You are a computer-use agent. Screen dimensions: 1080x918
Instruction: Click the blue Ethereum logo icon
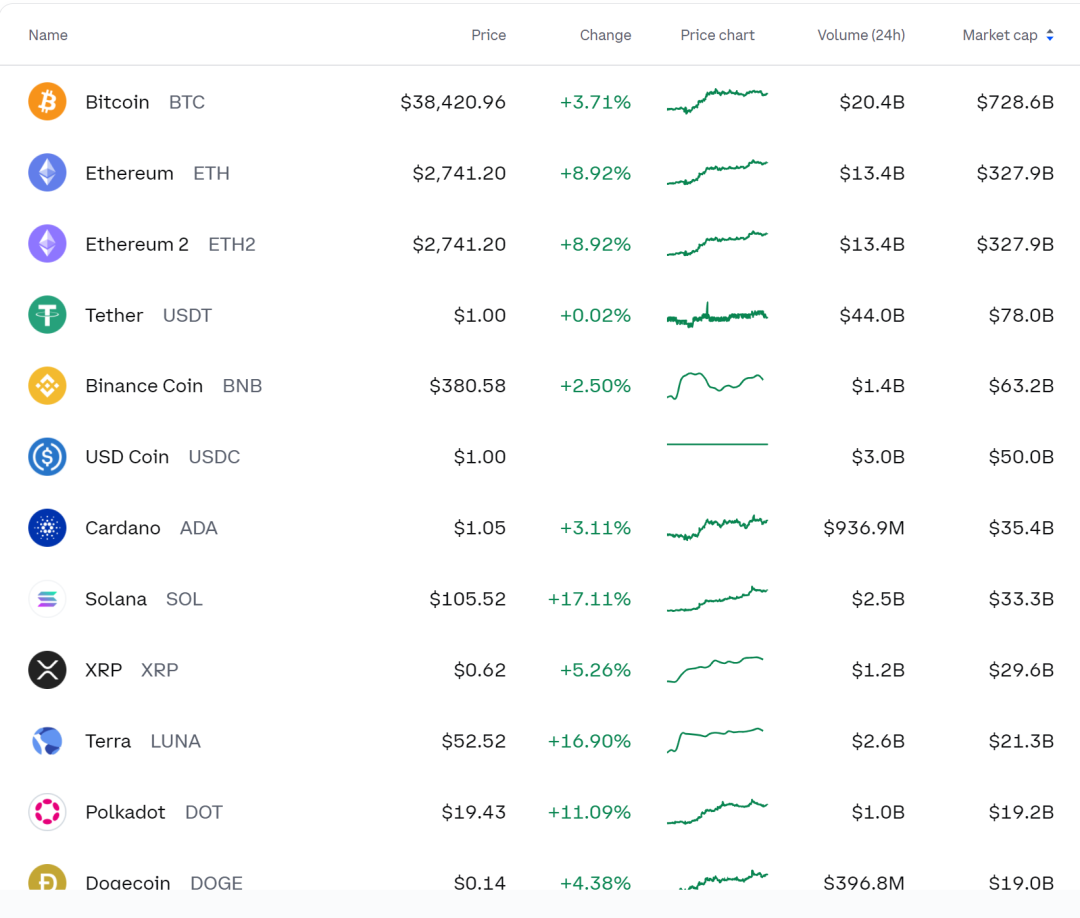point(47,172)
